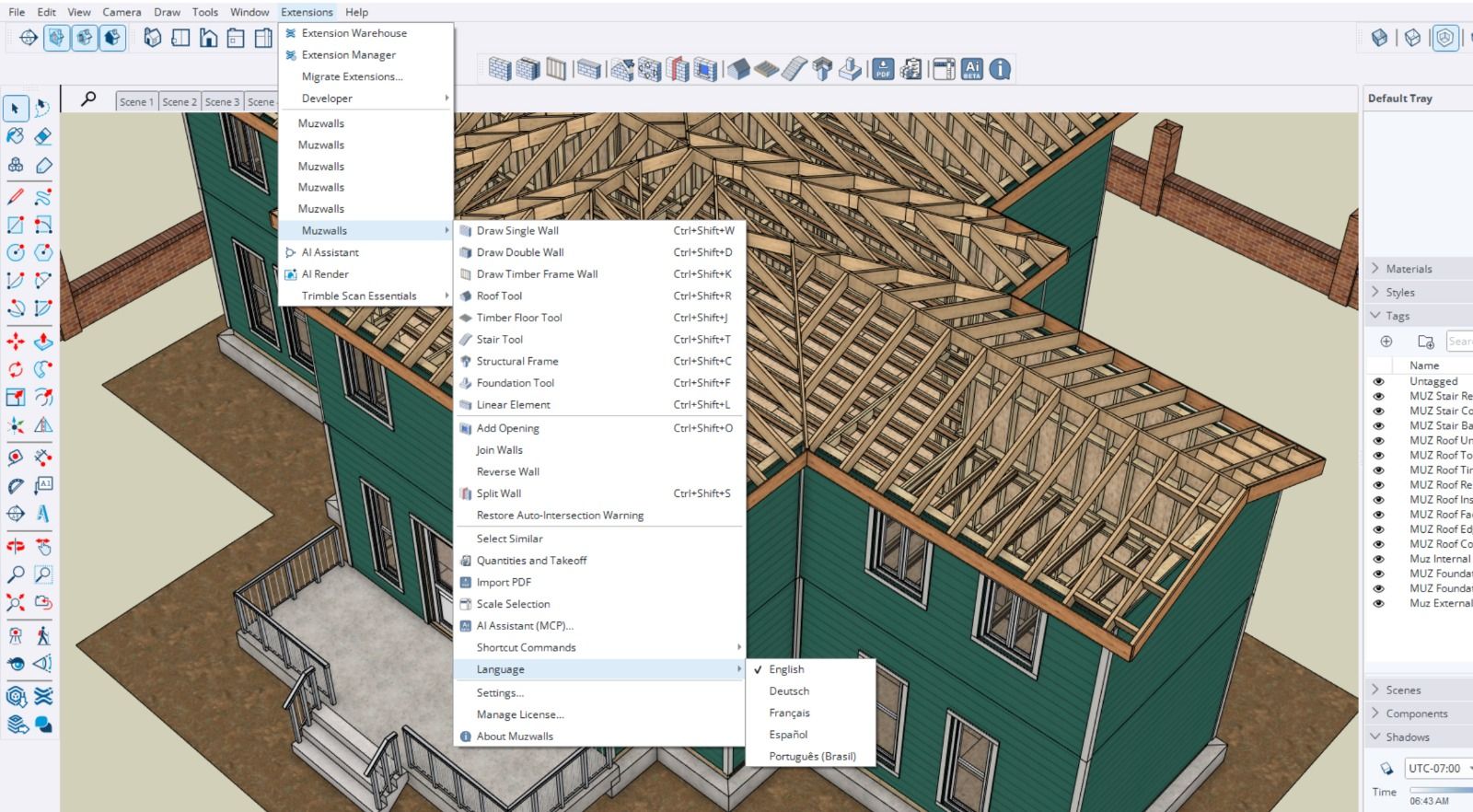1473x812 pixels.
Task: Activate the Move tool
Action: (x=16, y=342)
